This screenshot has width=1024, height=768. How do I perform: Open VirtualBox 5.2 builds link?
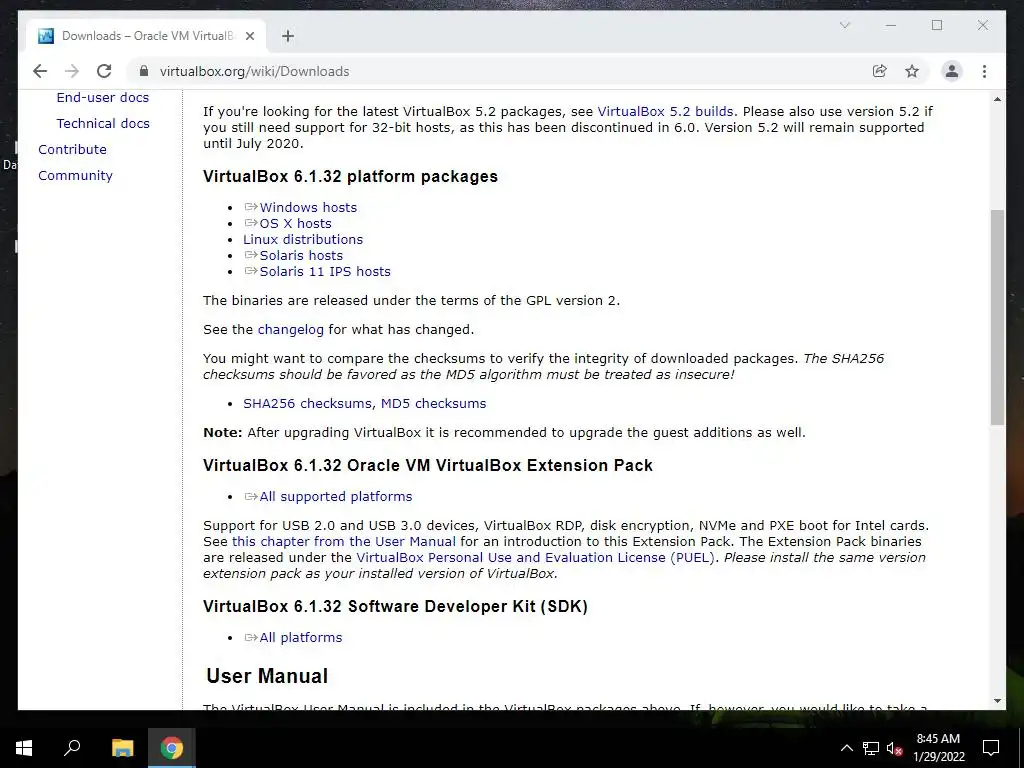pos(665,112)
